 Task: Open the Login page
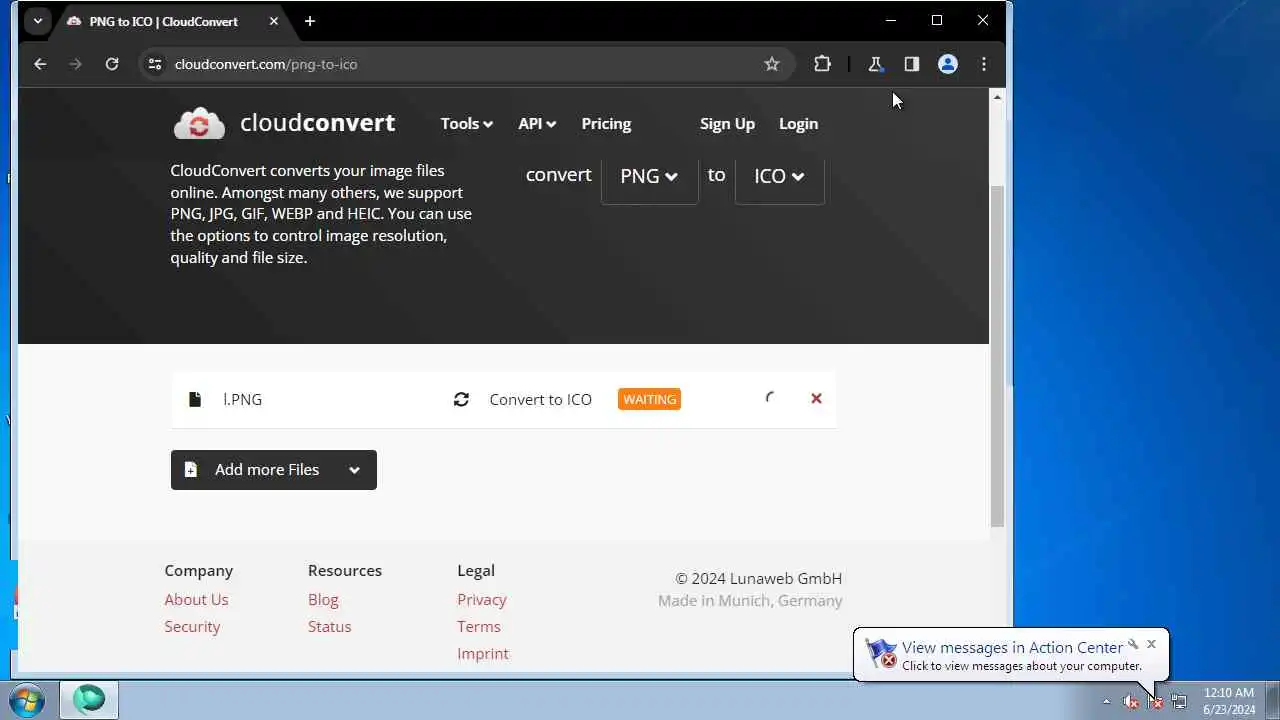pos(798,124)
